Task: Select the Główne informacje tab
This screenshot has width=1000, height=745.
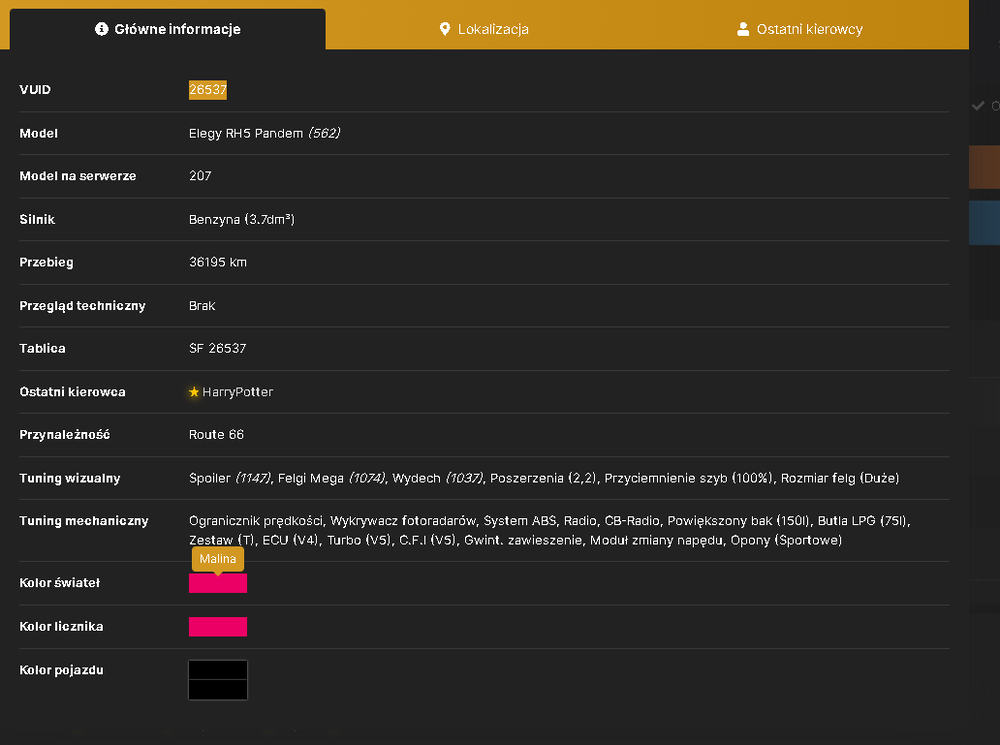Action: pyautogui.click(x=168, y=29)
